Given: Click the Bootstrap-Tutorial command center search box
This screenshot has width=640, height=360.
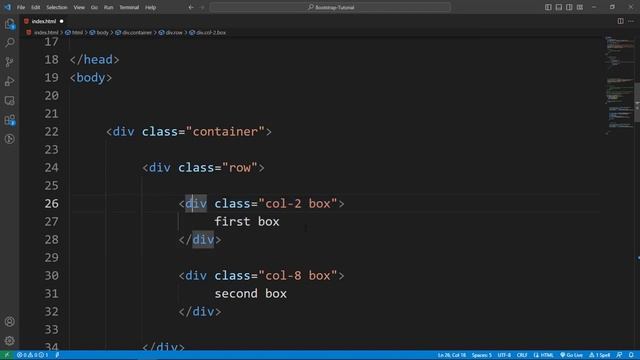Looking at the screenshot, I should [x=330, y=7].
